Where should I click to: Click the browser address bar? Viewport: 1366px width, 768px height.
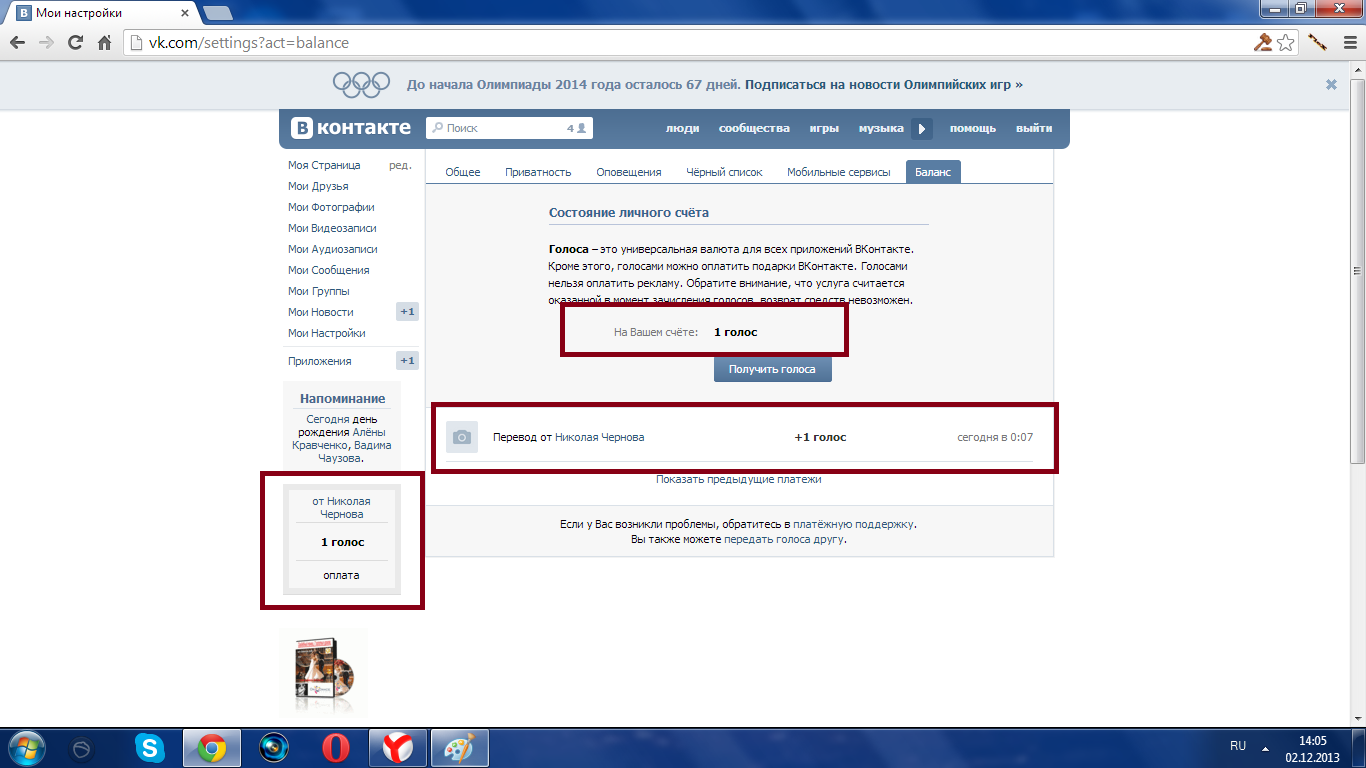[690, 43]
